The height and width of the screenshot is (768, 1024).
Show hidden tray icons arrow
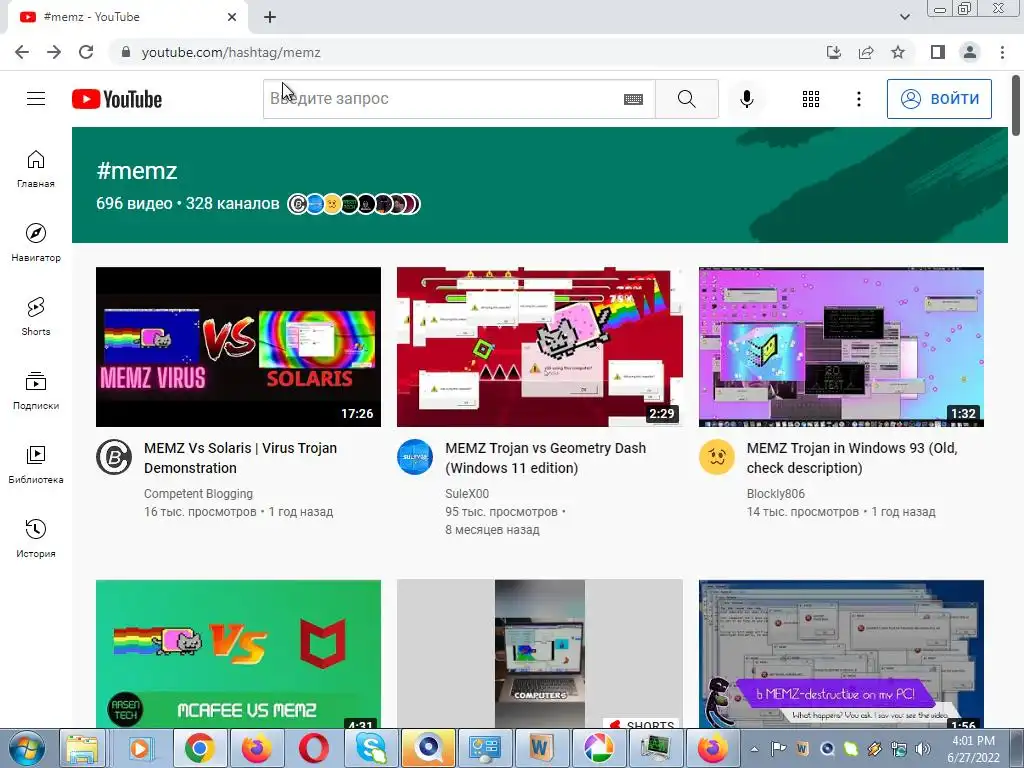tap(754, 749)
